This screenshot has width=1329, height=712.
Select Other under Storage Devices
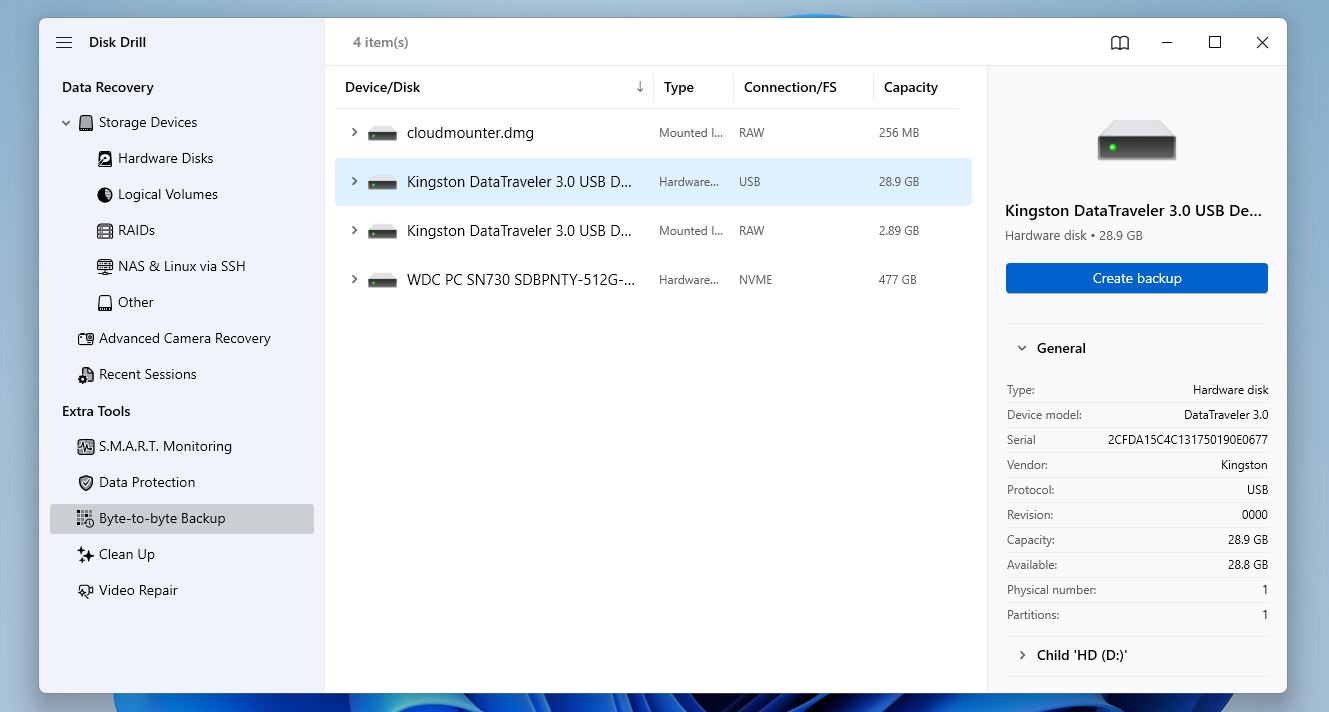click(136, 303)
